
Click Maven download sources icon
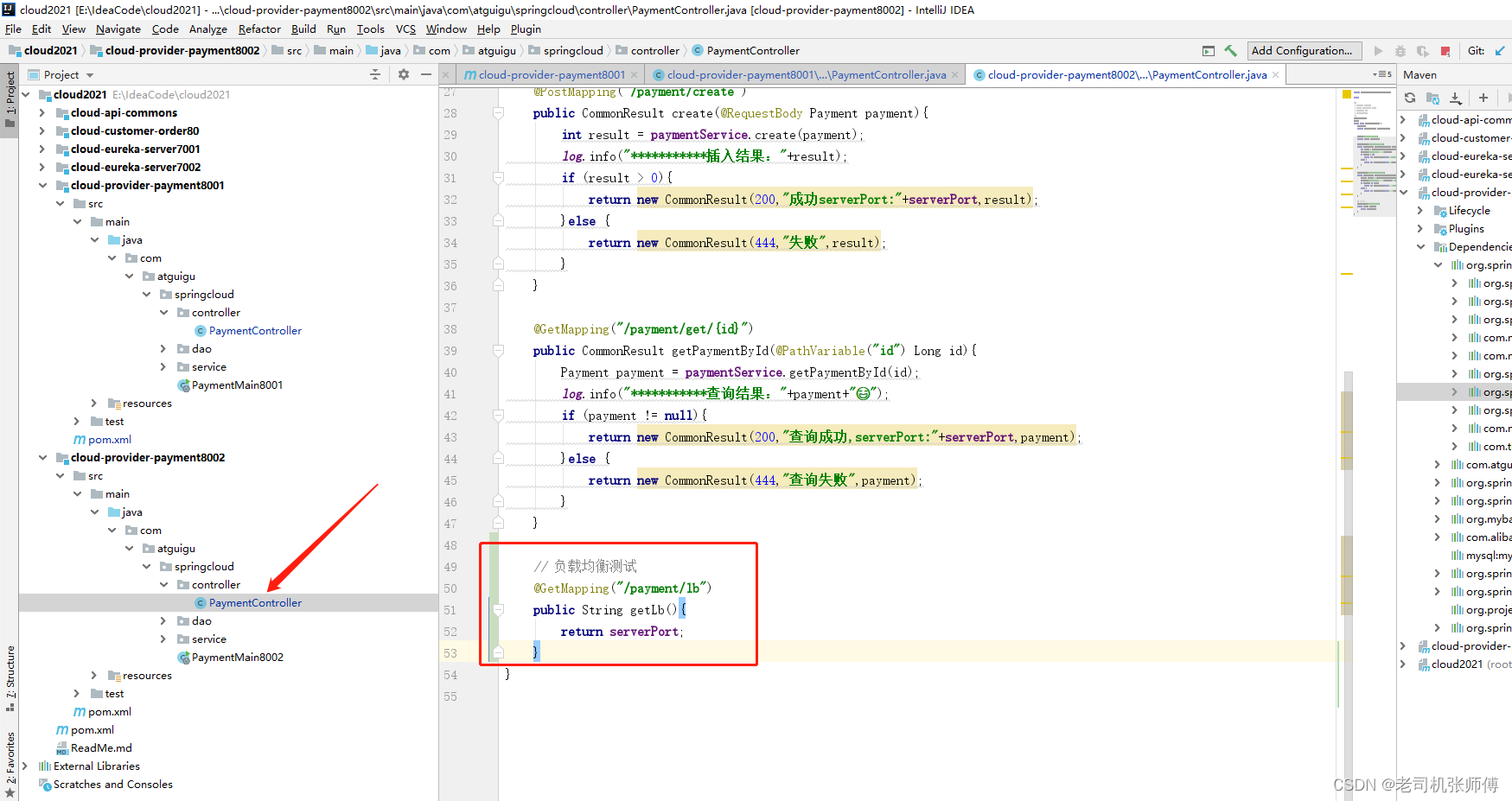click(1456, 98)
